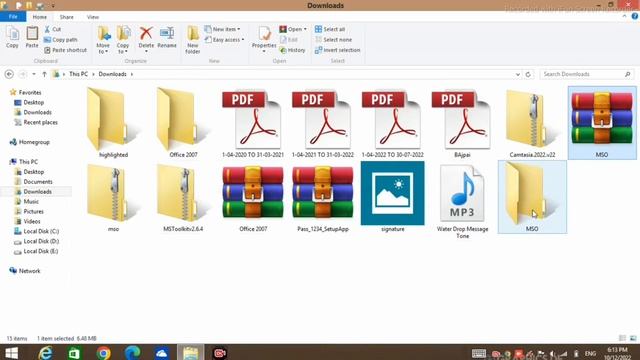Click Pictures under This PC

point(33,211)
